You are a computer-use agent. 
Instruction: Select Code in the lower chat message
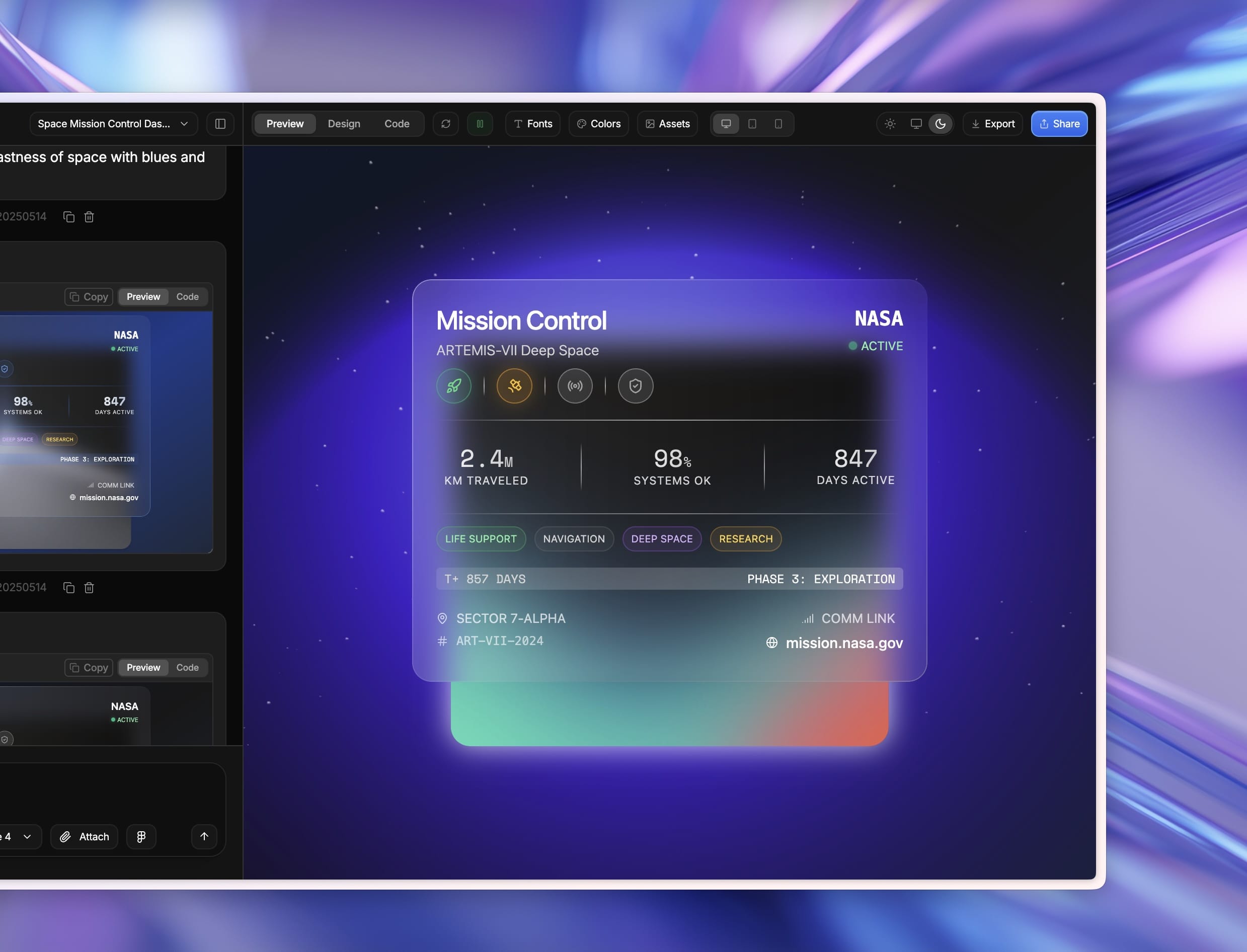(188, 668)
